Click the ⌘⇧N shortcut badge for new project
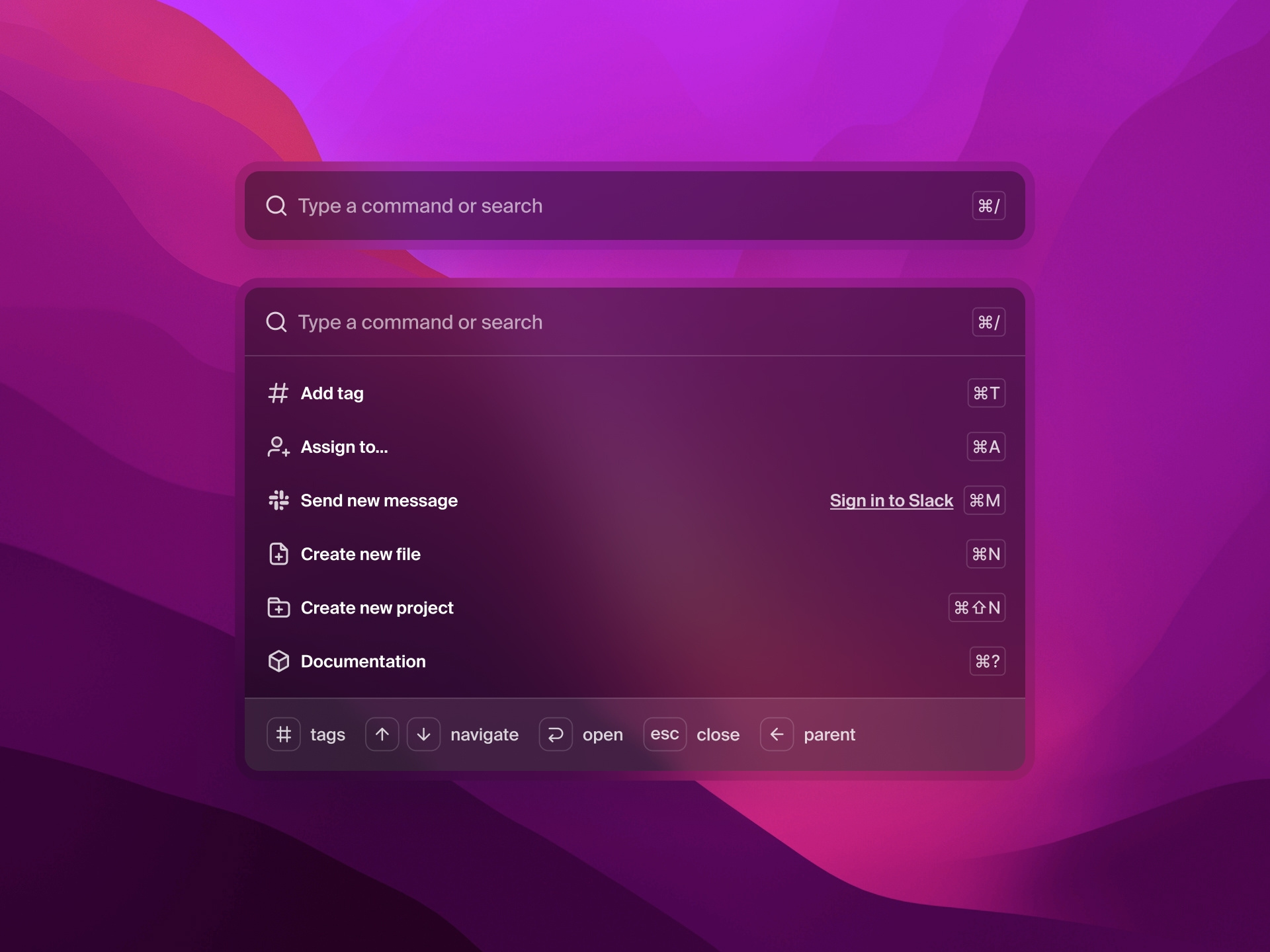The image size is (1270, 952). click(x=977, y=608)
